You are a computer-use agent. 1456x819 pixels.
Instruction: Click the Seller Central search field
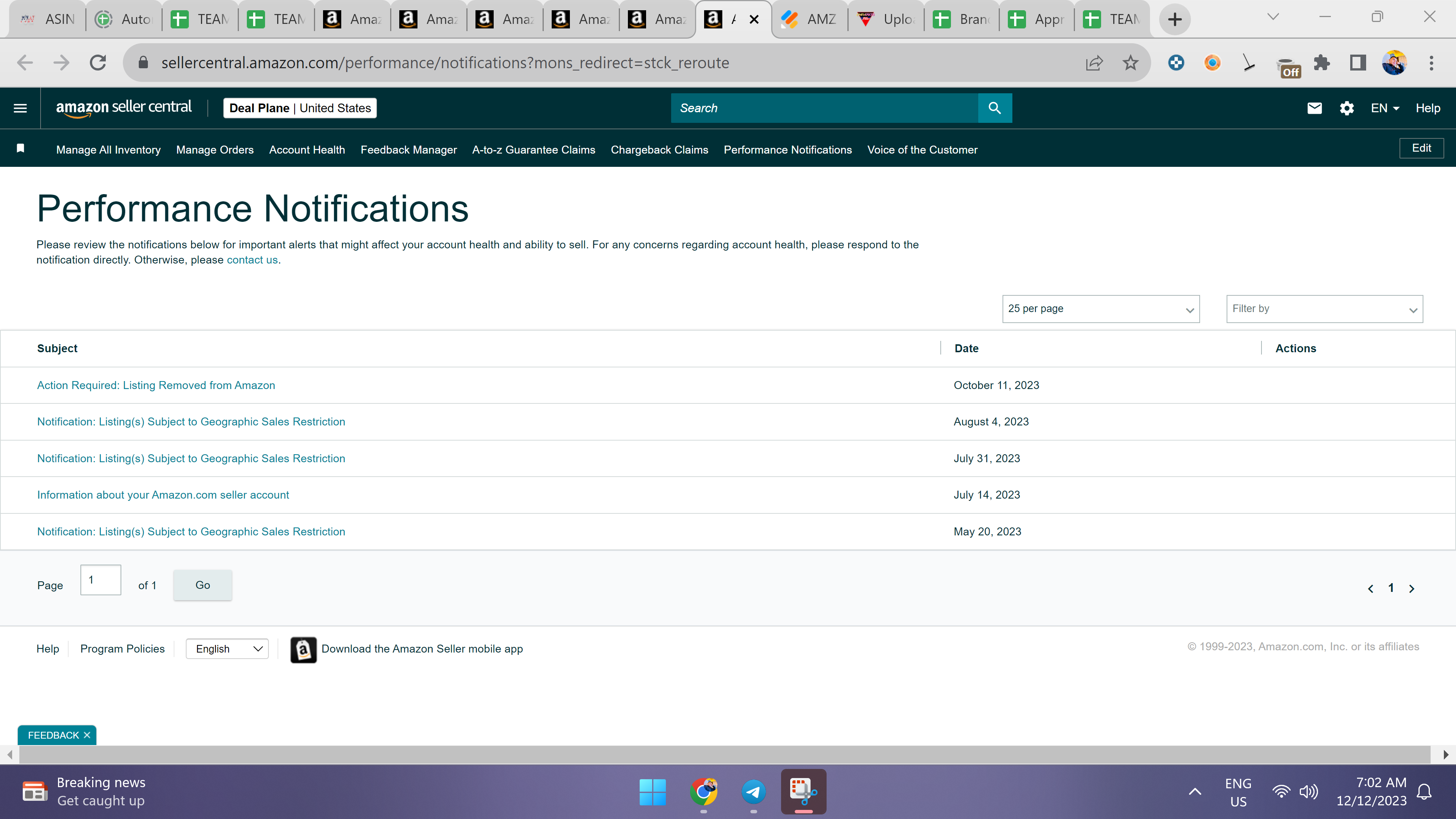(824, 108)
